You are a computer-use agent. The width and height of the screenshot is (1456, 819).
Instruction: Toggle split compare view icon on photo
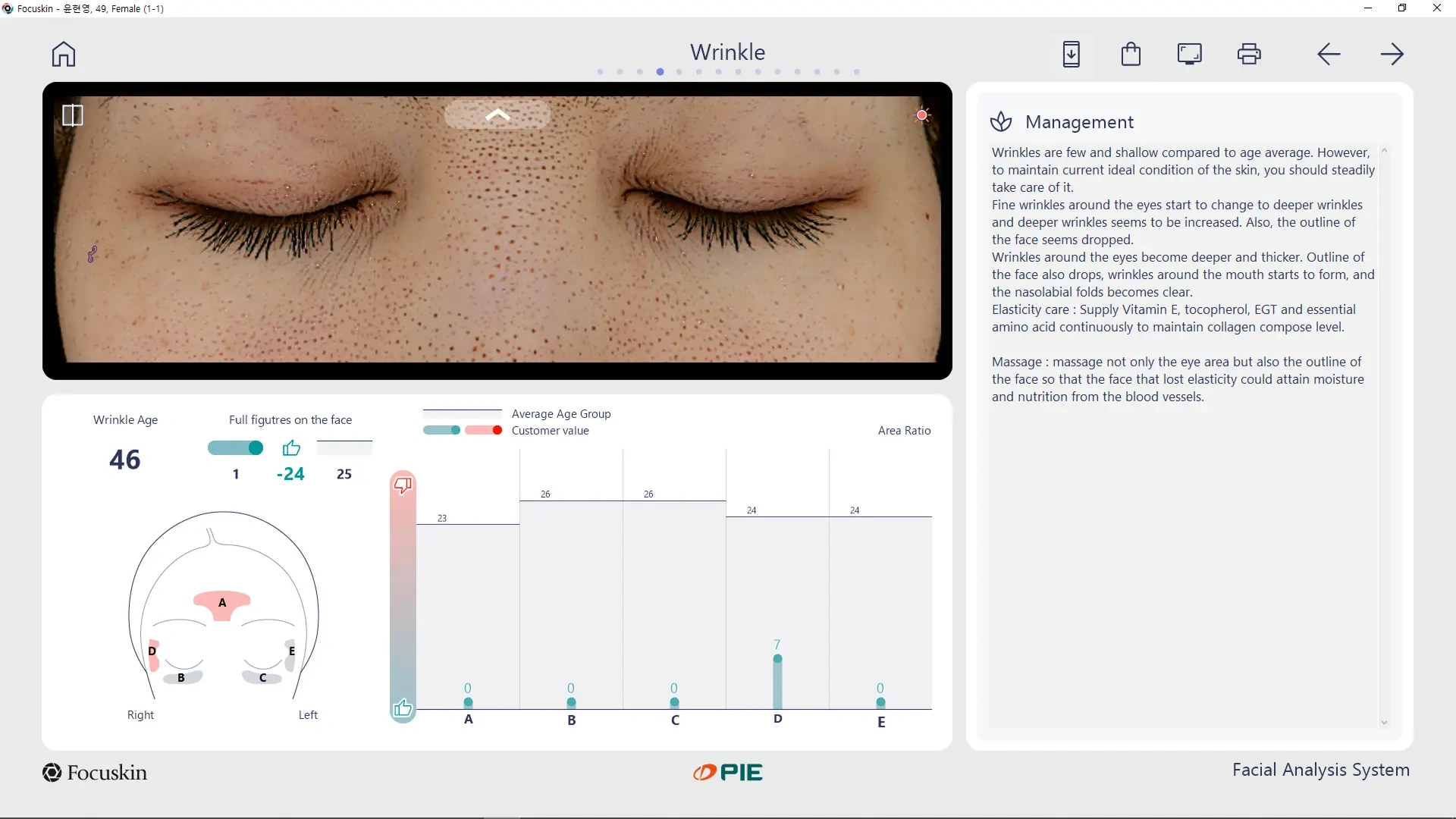point(73,115)
